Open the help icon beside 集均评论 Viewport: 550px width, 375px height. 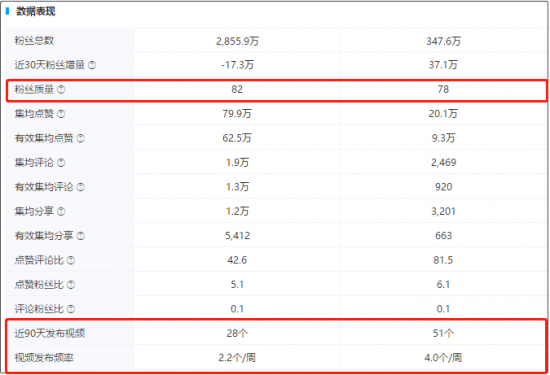tap(61, 162)
